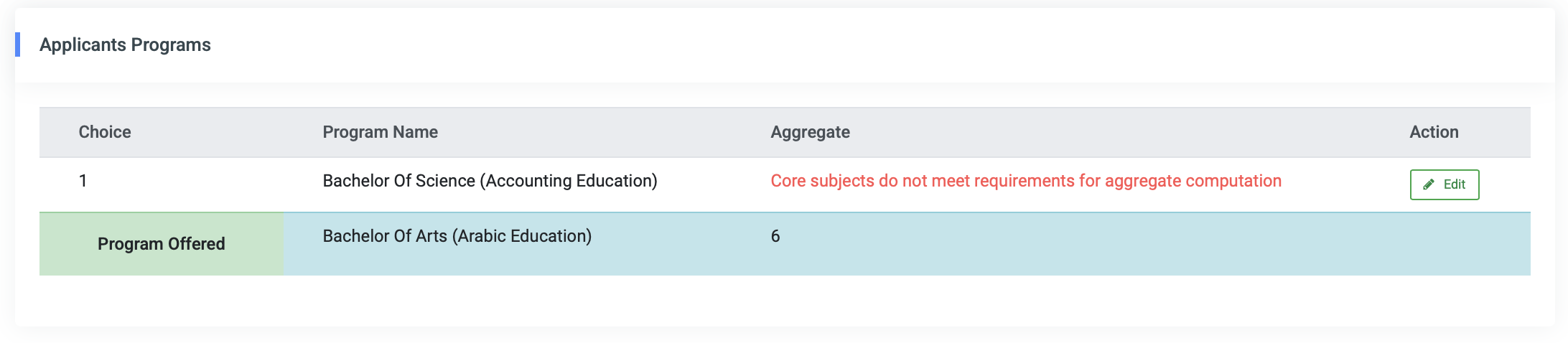1568x343 pixels.
Task: Click the blue accent bar beside heading
Action: [17, 44]
